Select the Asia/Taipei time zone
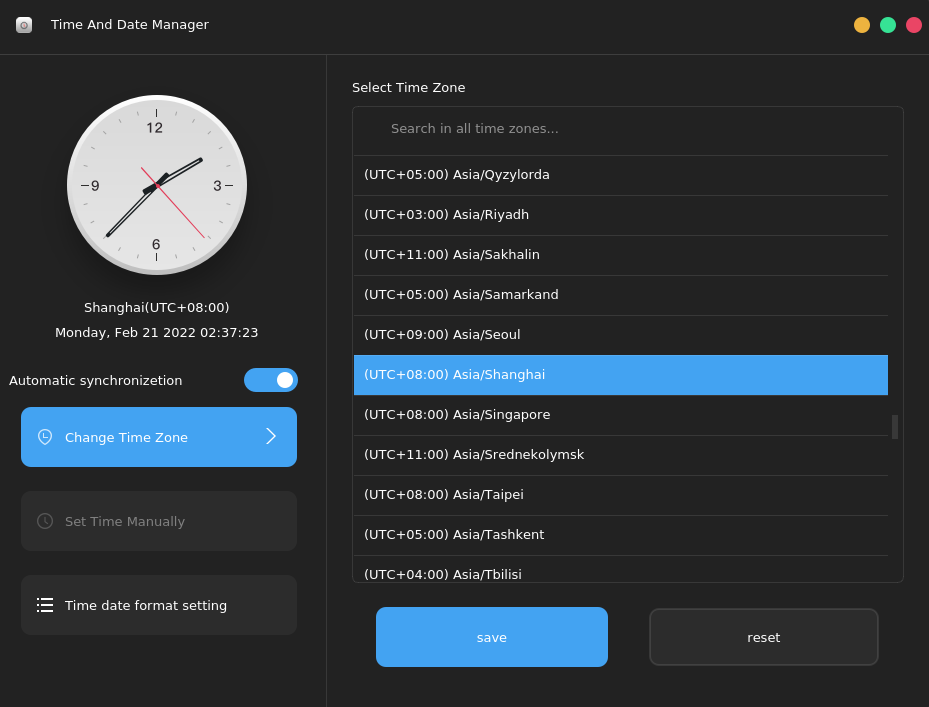The image size is (929, 707). (x=620, y=494)
